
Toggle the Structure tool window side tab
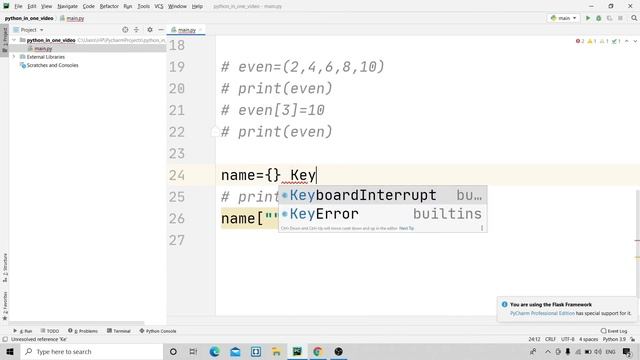click(x=4, y=268)
